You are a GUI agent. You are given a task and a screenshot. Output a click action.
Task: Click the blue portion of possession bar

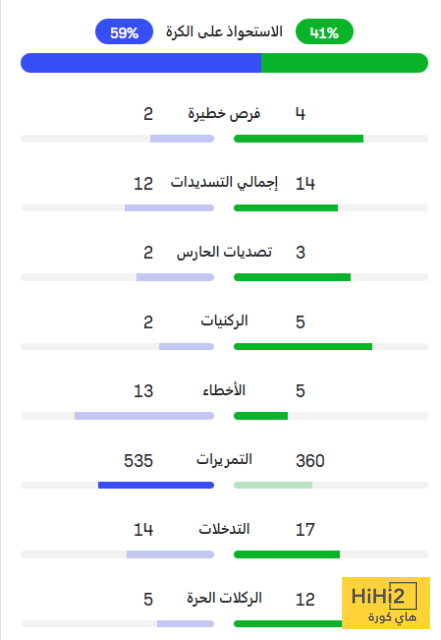pyautogui.click(x=141, y=63)
